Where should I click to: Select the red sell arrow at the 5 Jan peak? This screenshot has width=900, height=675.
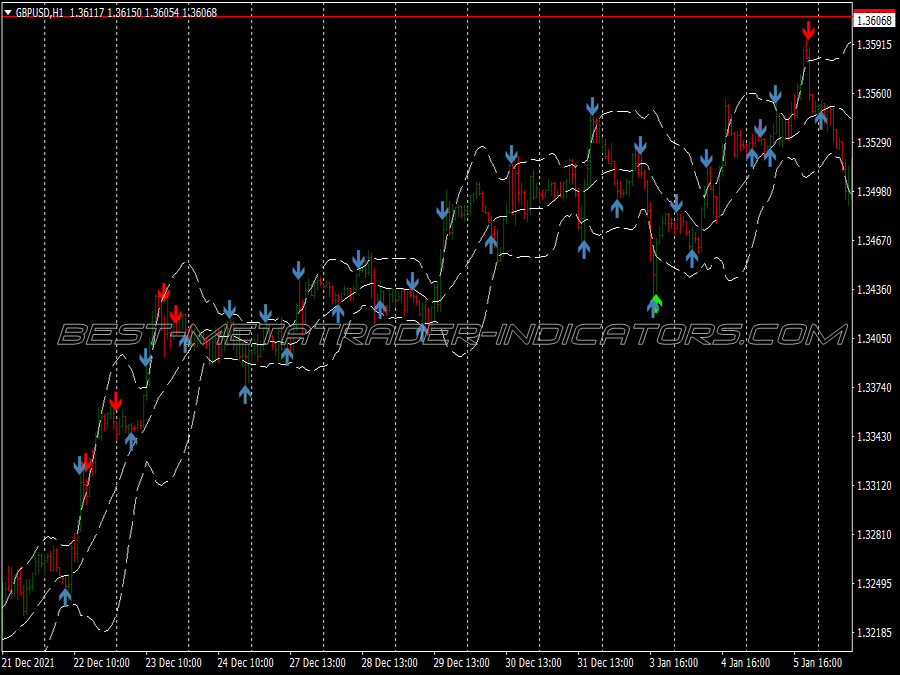pyautogui.click(x=808, y=30)
